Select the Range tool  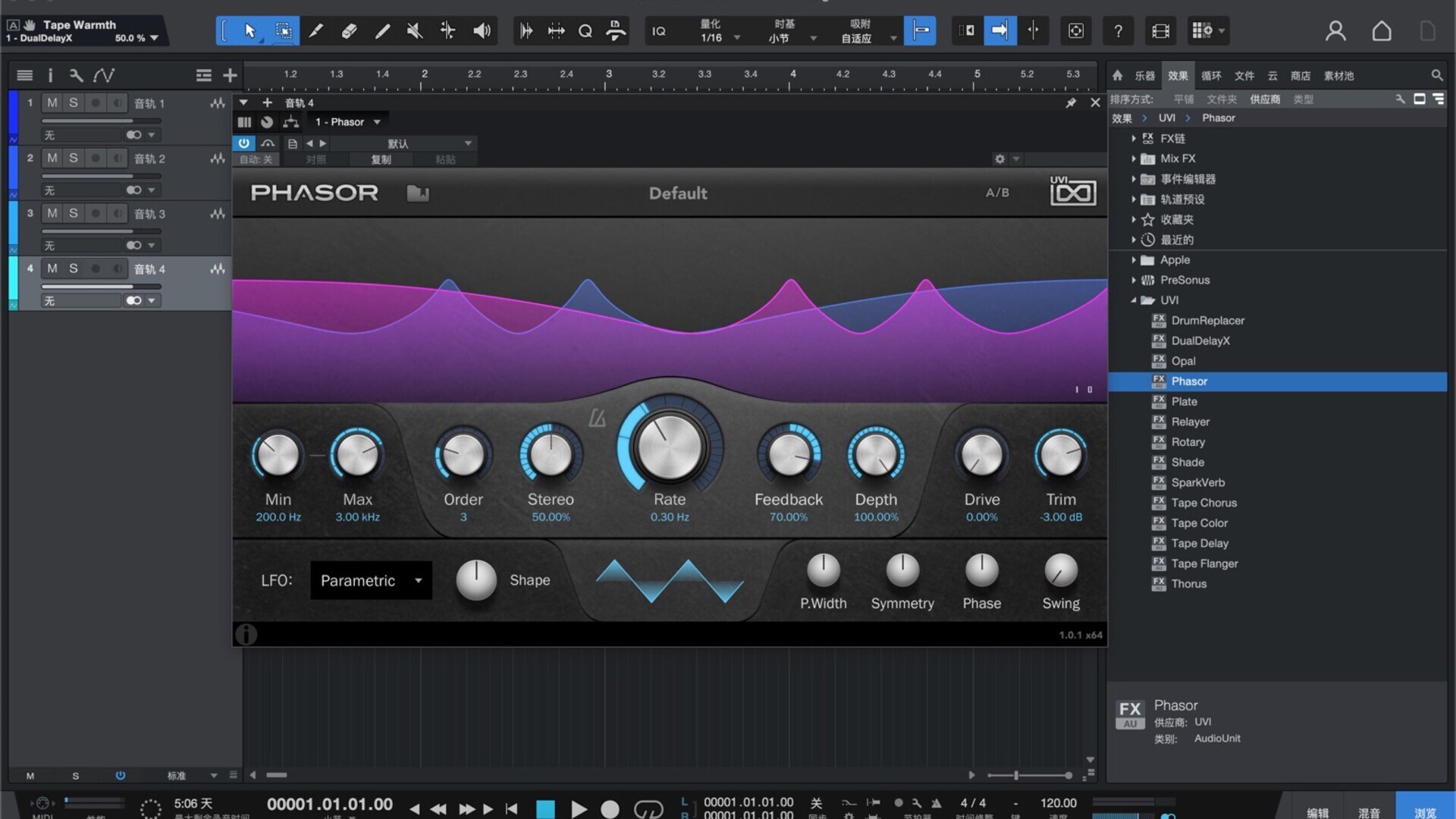pyautogui.click(x=283, y=31)
